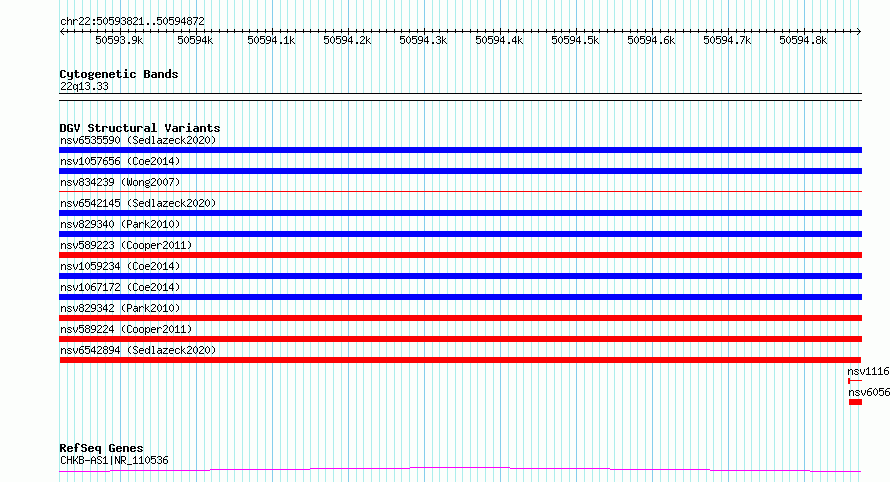Click the ruler's right arrow end
The image size is (890, 482).
pyautogui.click(x=859, y=32)
